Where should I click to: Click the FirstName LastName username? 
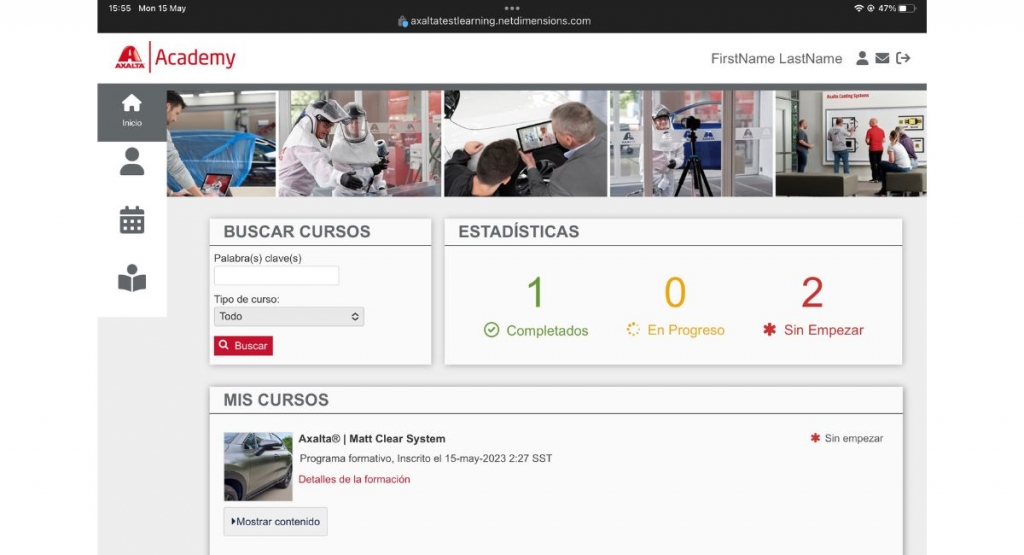click(x=776, y=59)
